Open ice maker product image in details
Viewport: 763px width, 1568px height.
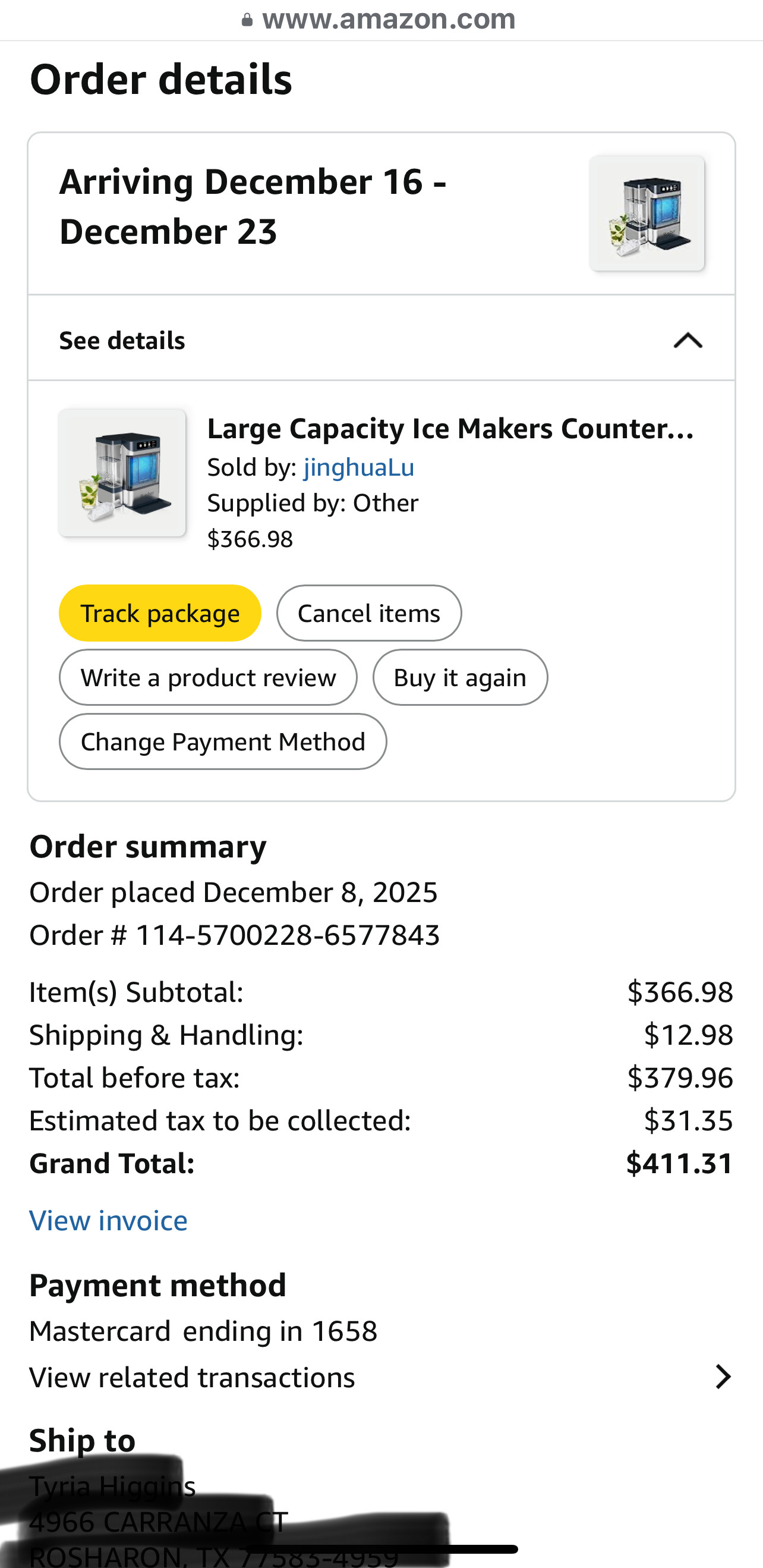coord(122,472)
